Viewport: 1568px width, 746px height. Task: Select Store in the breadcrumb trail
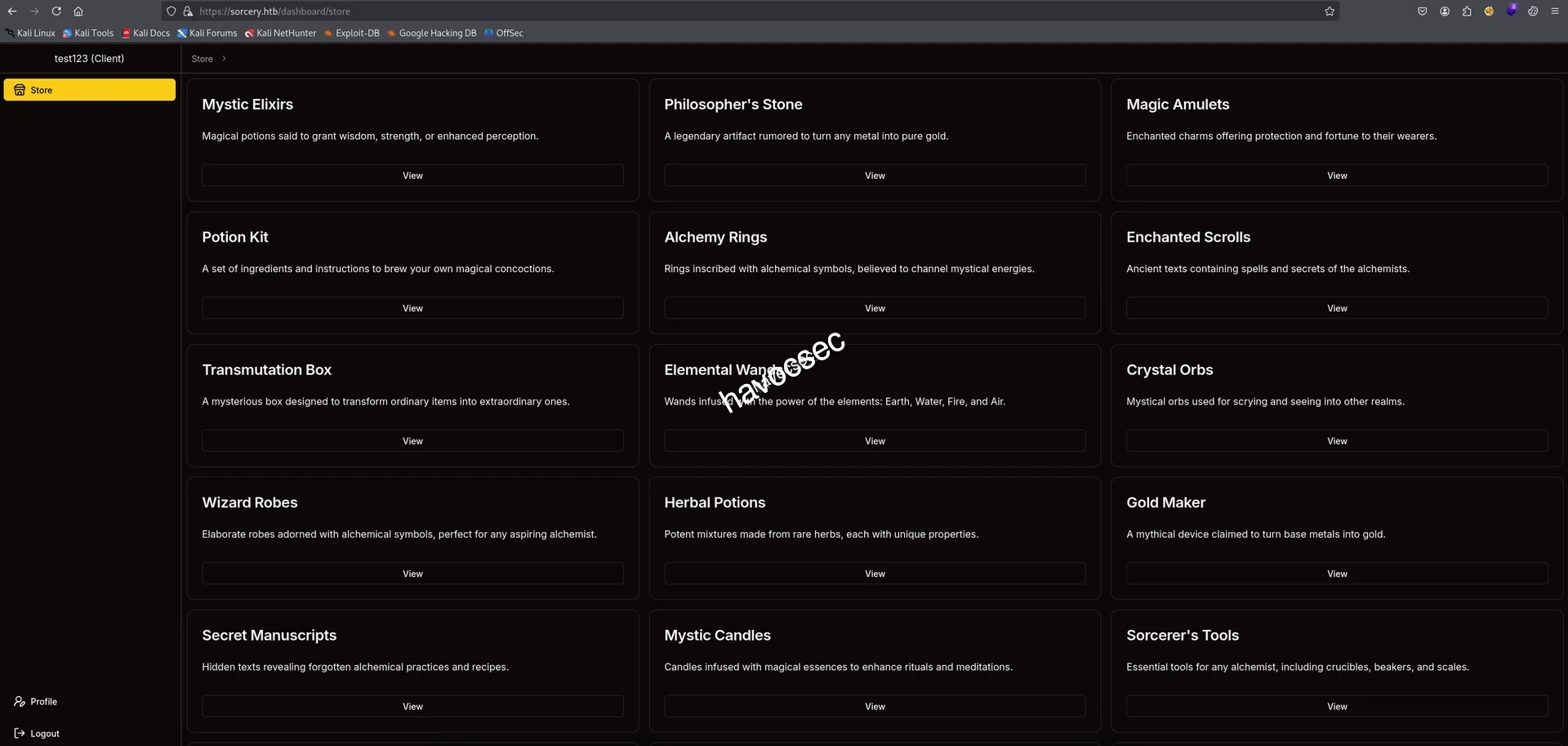point(201,59)
